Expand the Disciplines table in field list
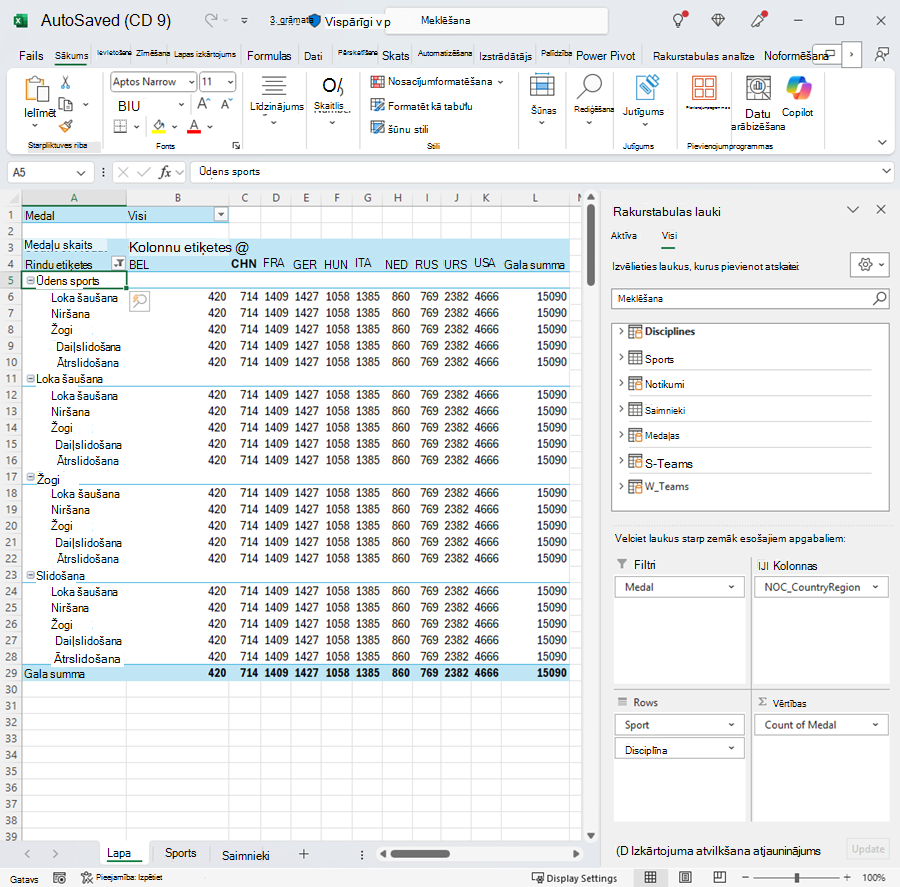 621,331
